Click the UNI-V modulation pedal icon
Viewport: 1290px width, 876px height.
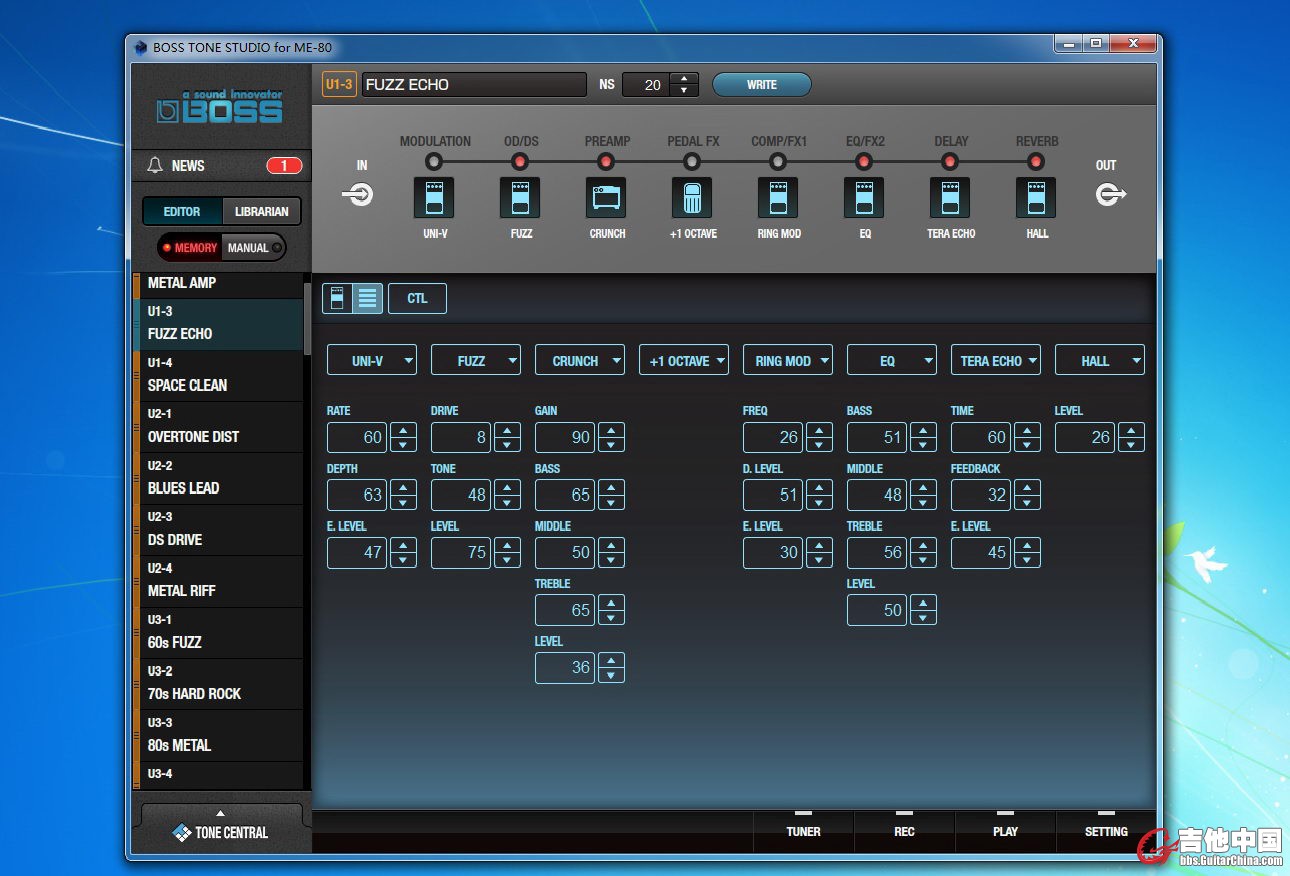434,198
